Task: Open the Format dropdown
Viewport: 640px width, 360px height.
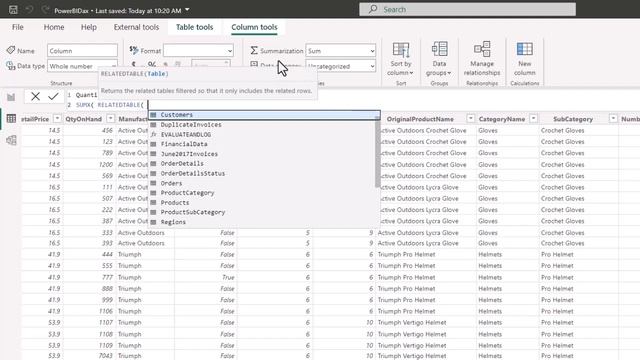Action: click(x=198, y=51)
